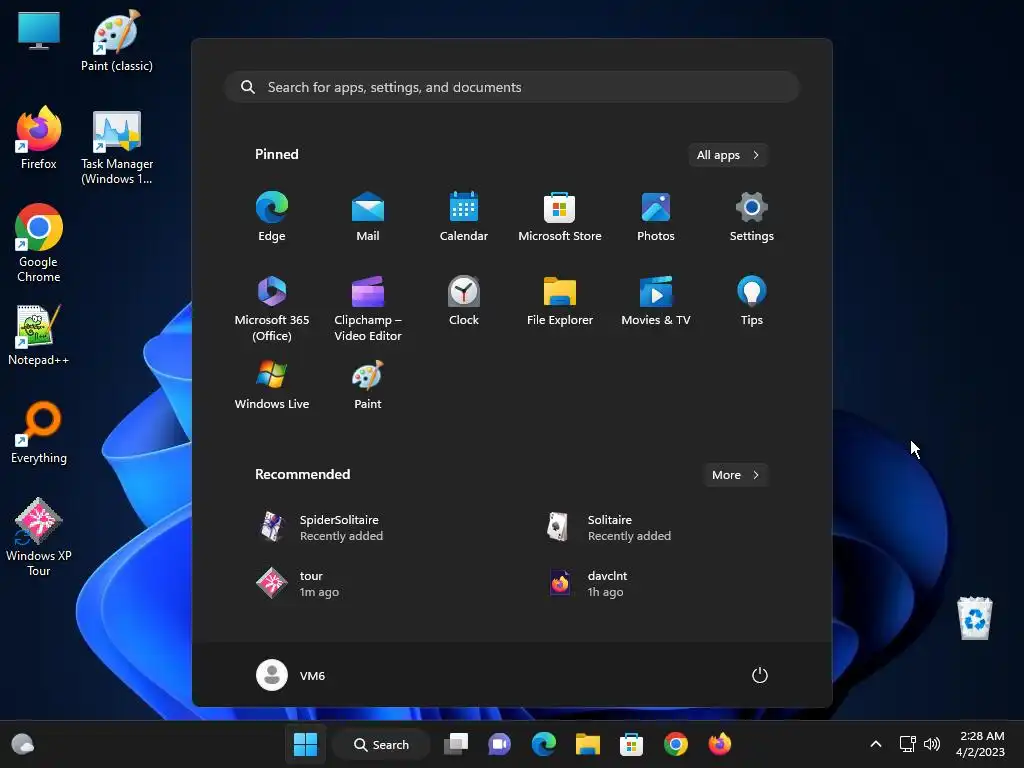Launch Firefox from the taskbar
Image resolution: width=1024 pixels, height=768 pixels.
tap(719, 744)
